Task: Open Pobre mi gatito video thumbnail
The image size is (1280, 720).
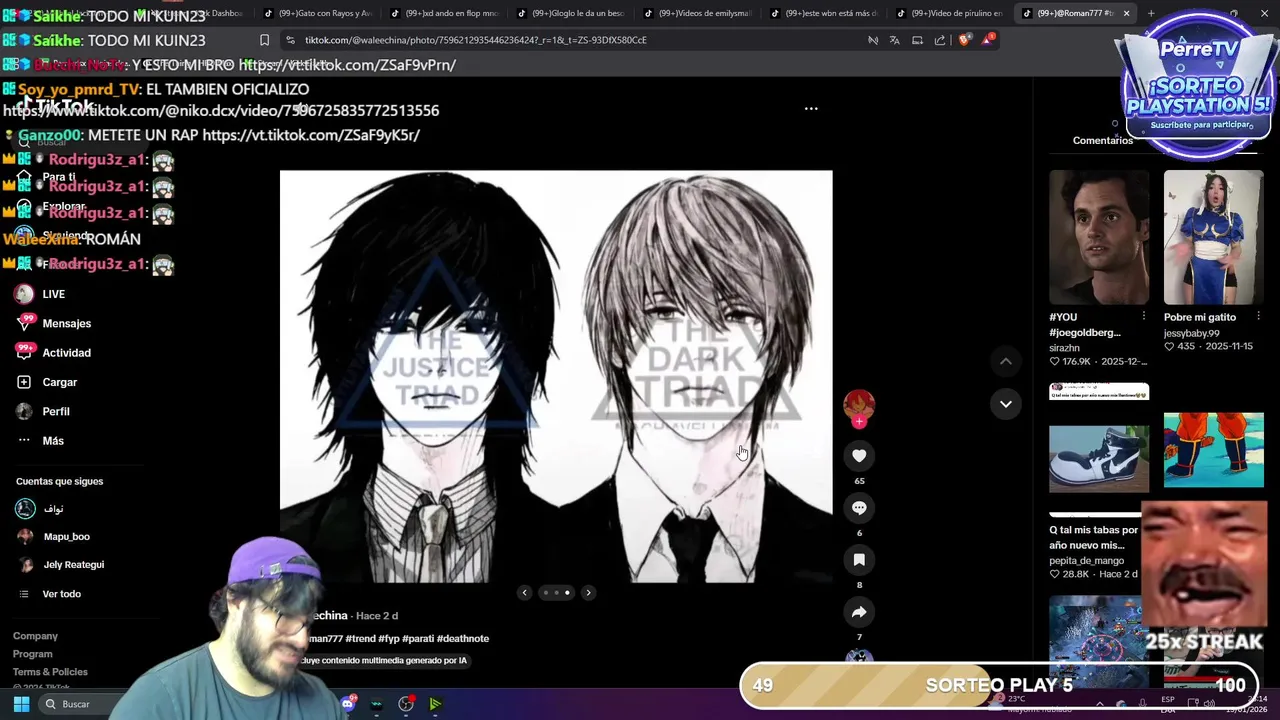Action: click(x=1213, y=237)
